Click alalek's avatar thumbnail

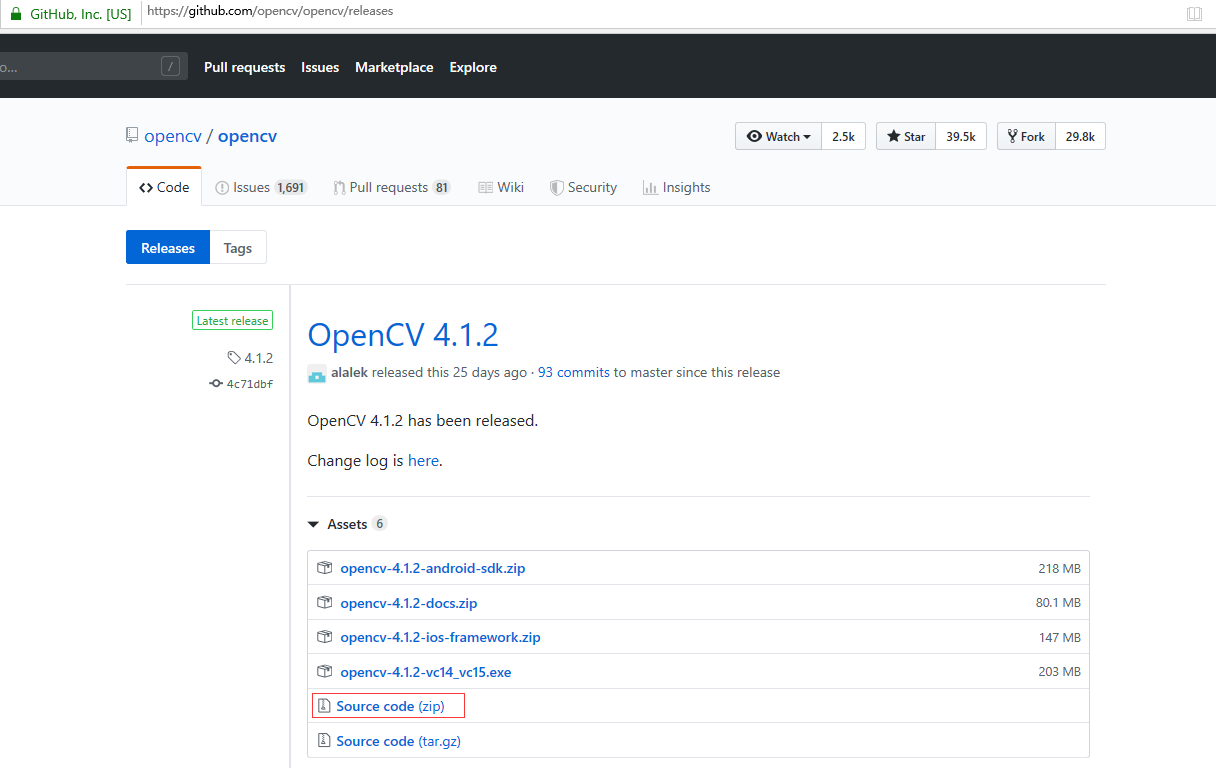316,373
